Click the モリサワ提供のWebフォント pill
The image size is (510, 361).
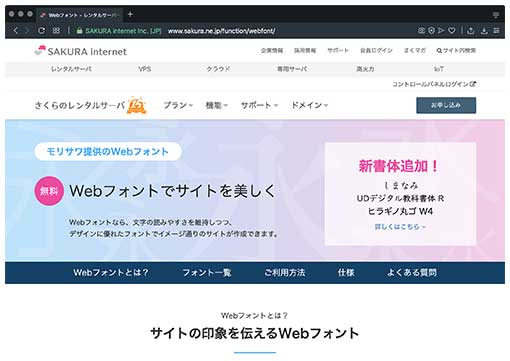point(108,152)
